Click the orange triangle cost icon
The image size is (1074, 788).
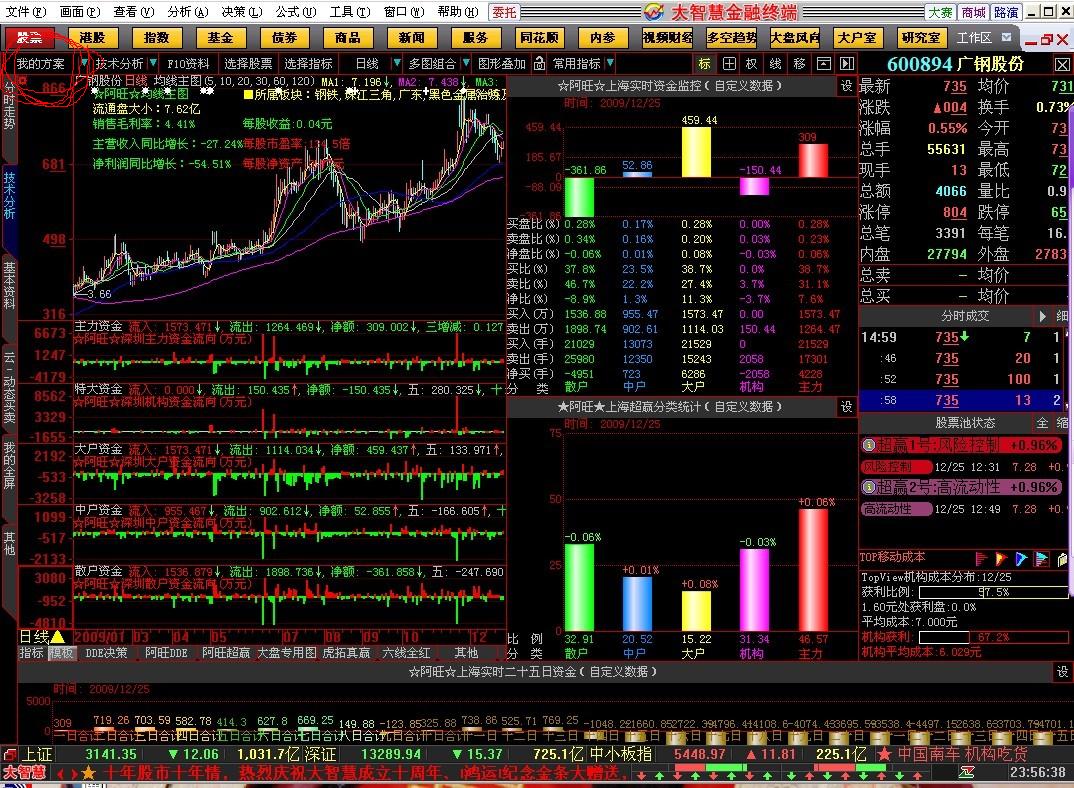[1001, 558]
